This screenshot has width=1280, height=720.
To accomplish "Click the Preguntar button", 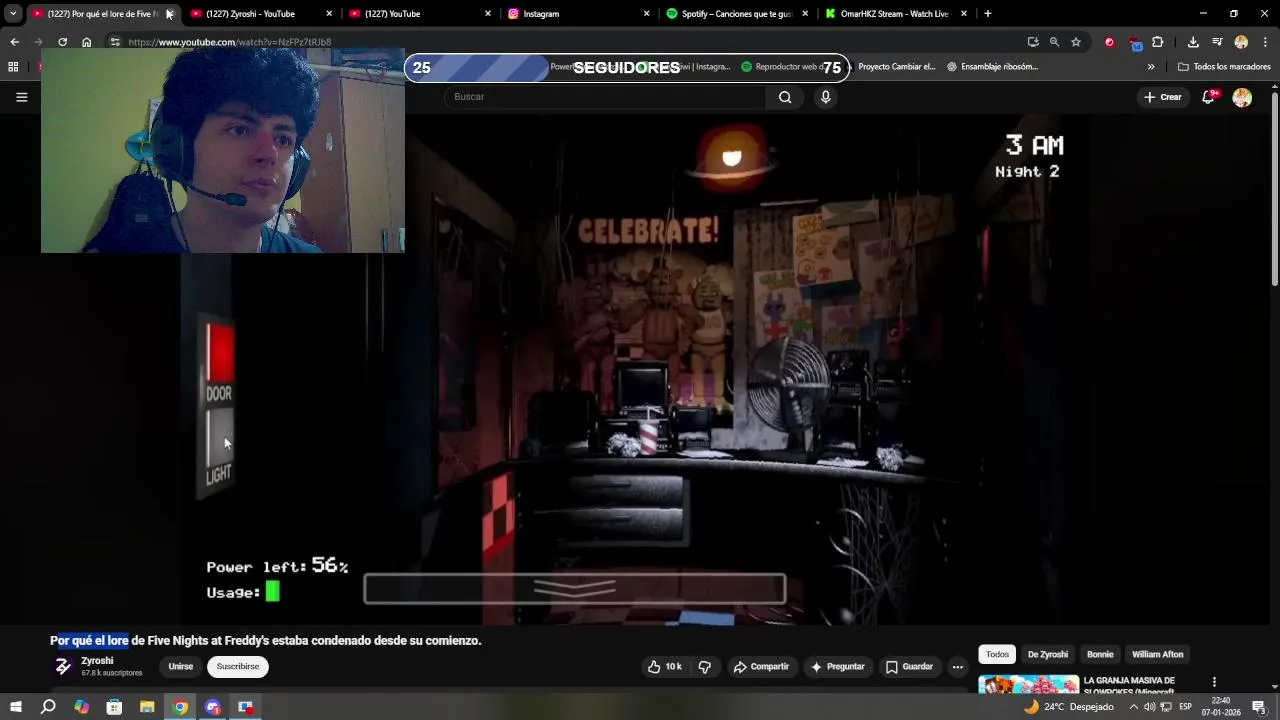I will point(837,667).
